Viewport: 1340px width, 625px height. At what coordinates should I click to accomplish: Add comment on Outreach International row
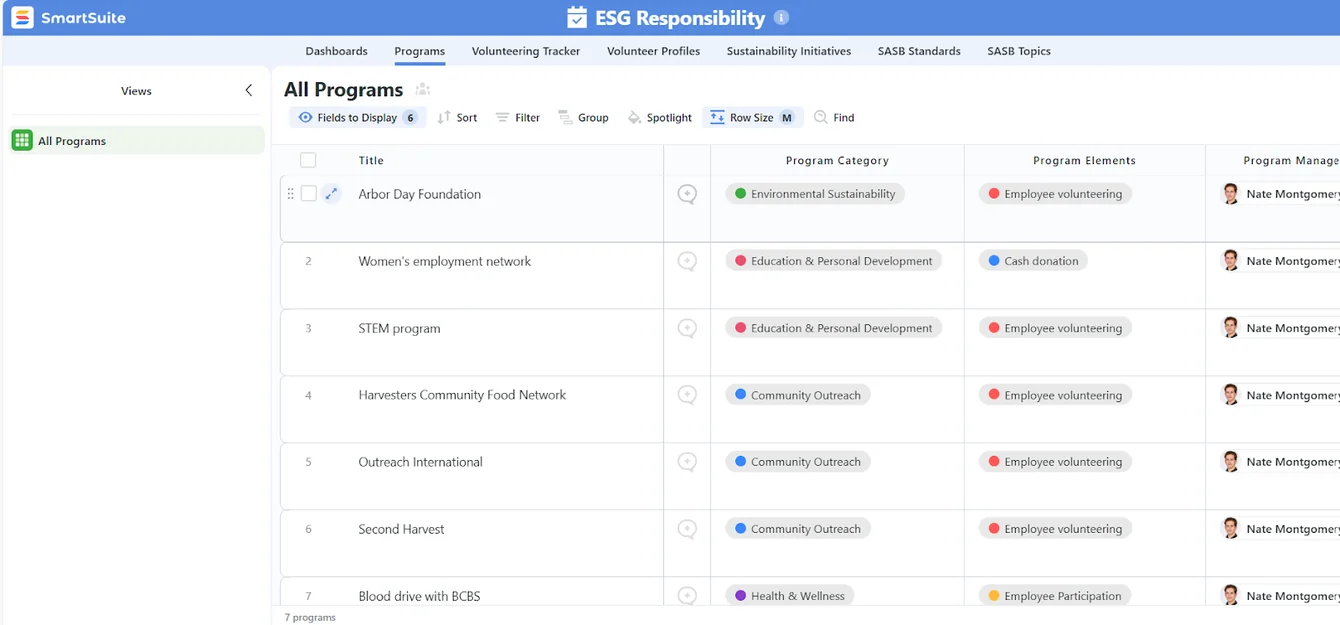tap(687, 462)
